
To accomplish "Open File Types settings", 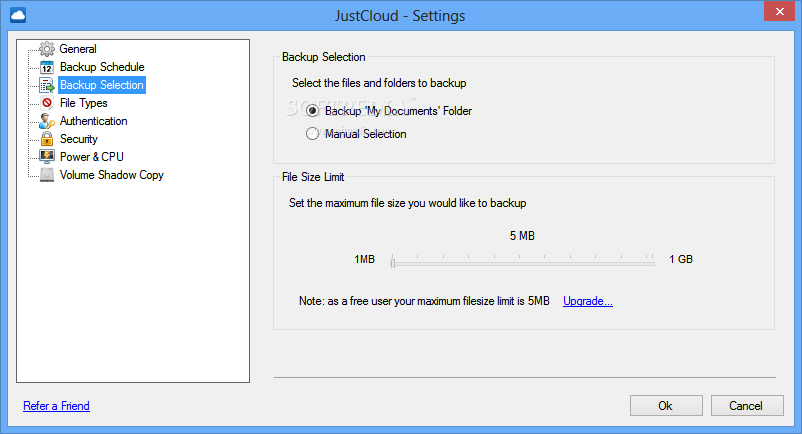I will coord(83,103).
